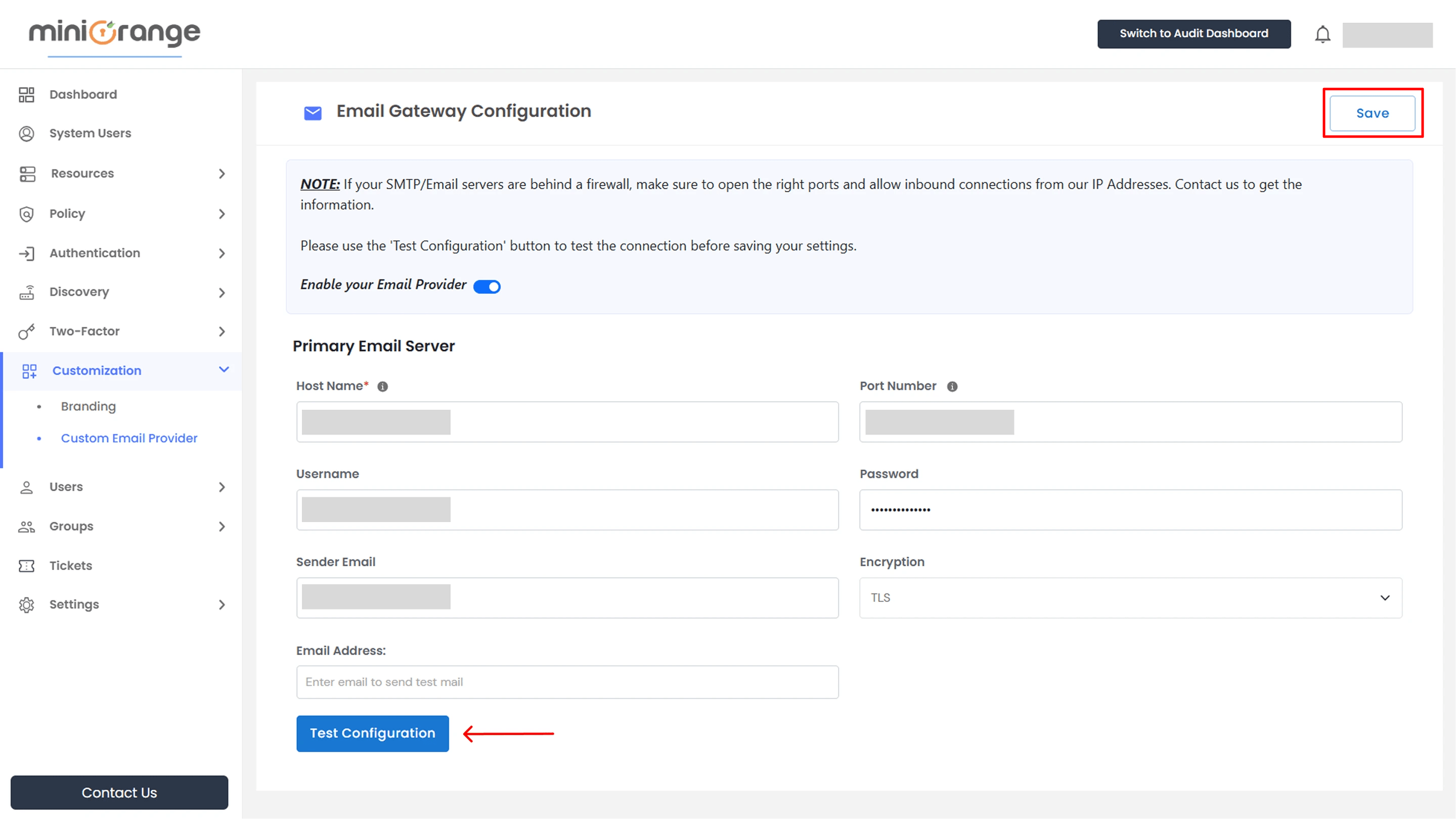Click the email address test mail field
1456x819 pixels.
pos(567,681)
